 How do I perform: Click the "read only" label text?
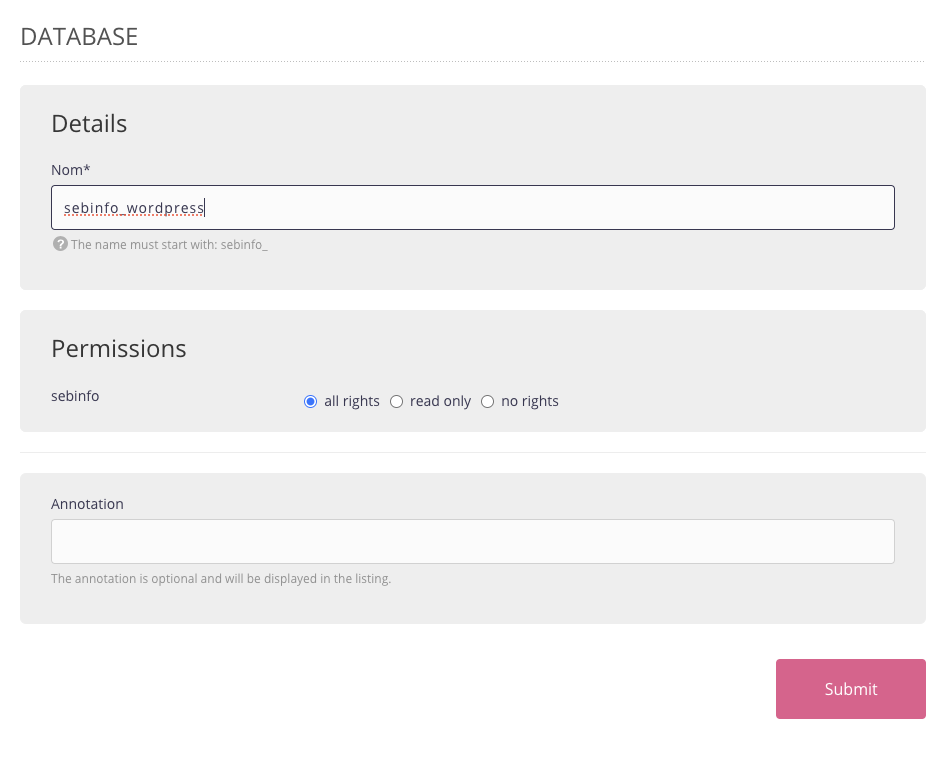click(x=440, y=401)
